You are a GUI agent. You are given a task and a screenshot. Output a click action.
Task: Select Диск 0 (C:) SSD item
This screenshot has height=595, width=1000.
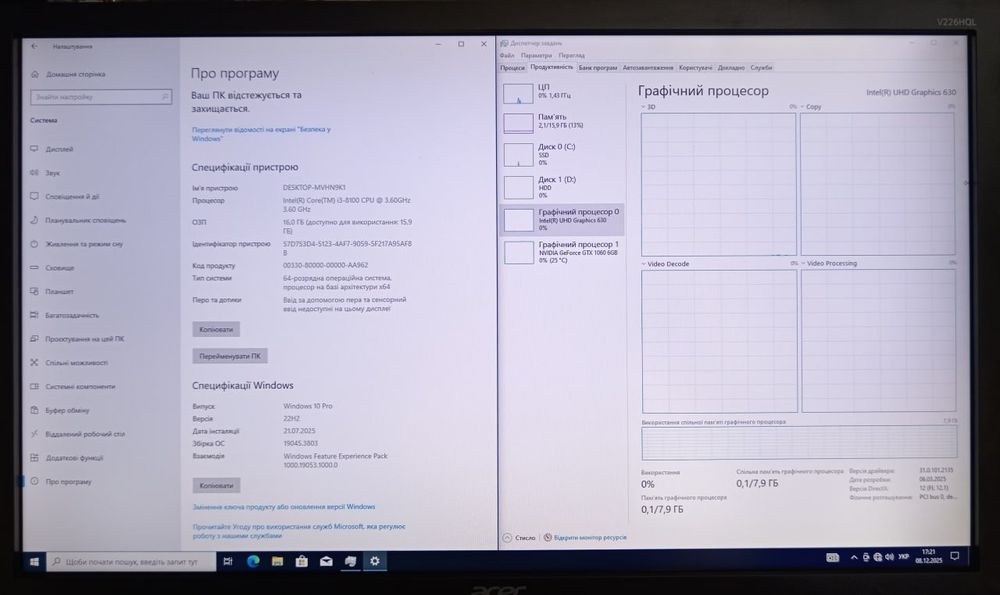tap(561, 155)
